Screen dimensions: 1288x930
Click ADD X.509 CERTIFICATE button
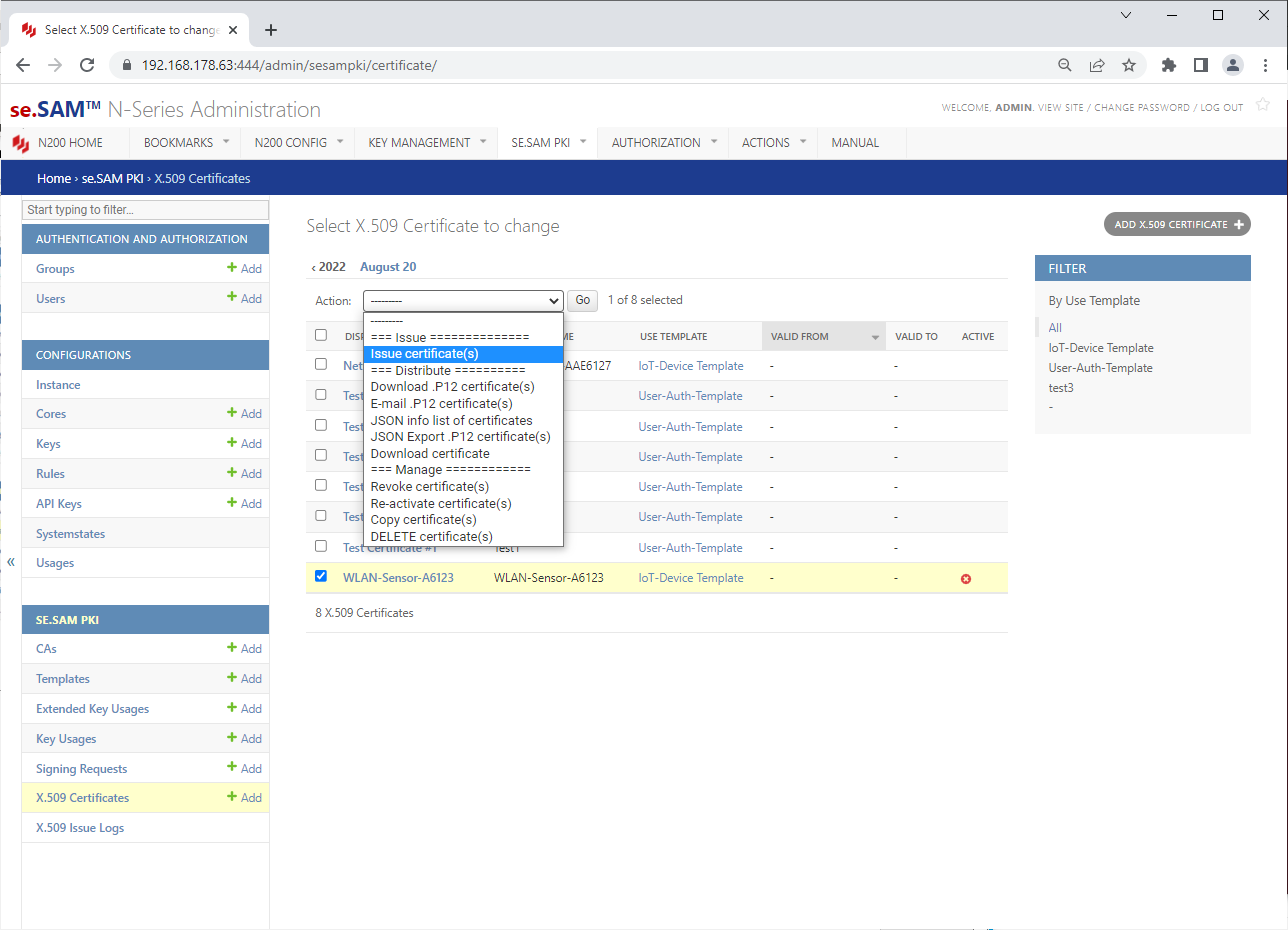click(x=1177, y=225)
